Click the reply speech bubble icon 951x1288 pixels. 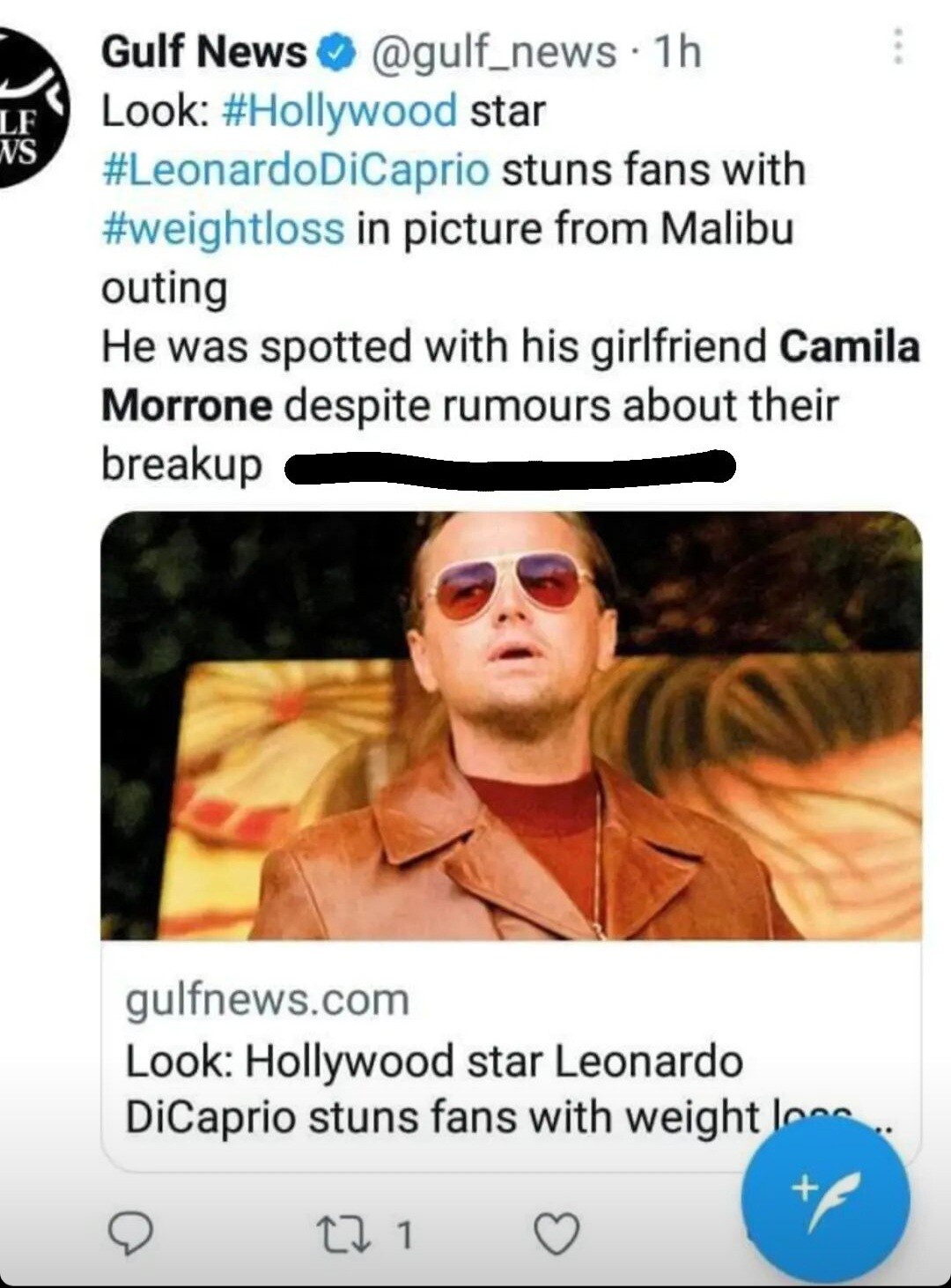[130, 1234]
